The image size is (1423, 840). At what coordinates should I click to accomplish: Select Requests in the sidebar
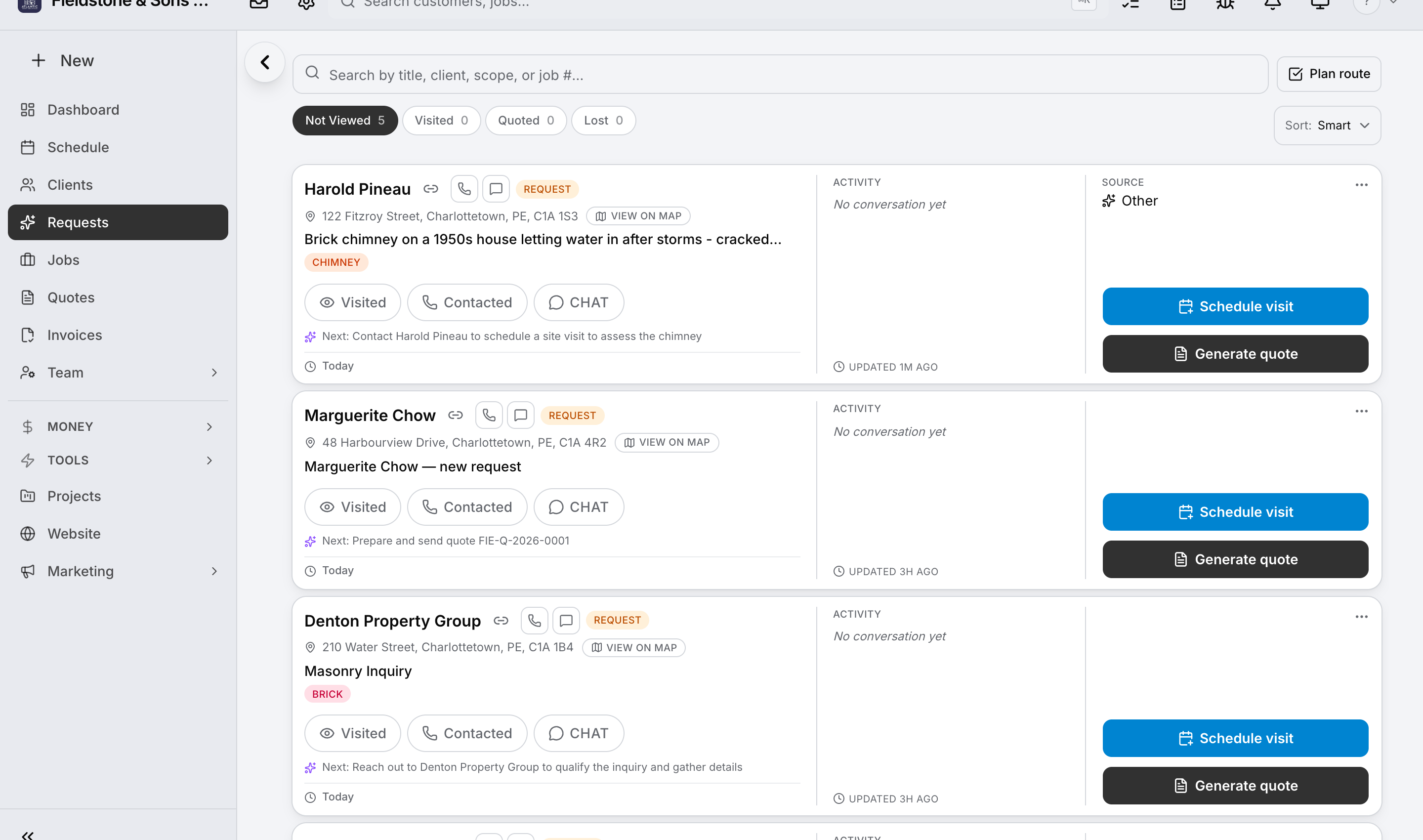click(118, 222)
